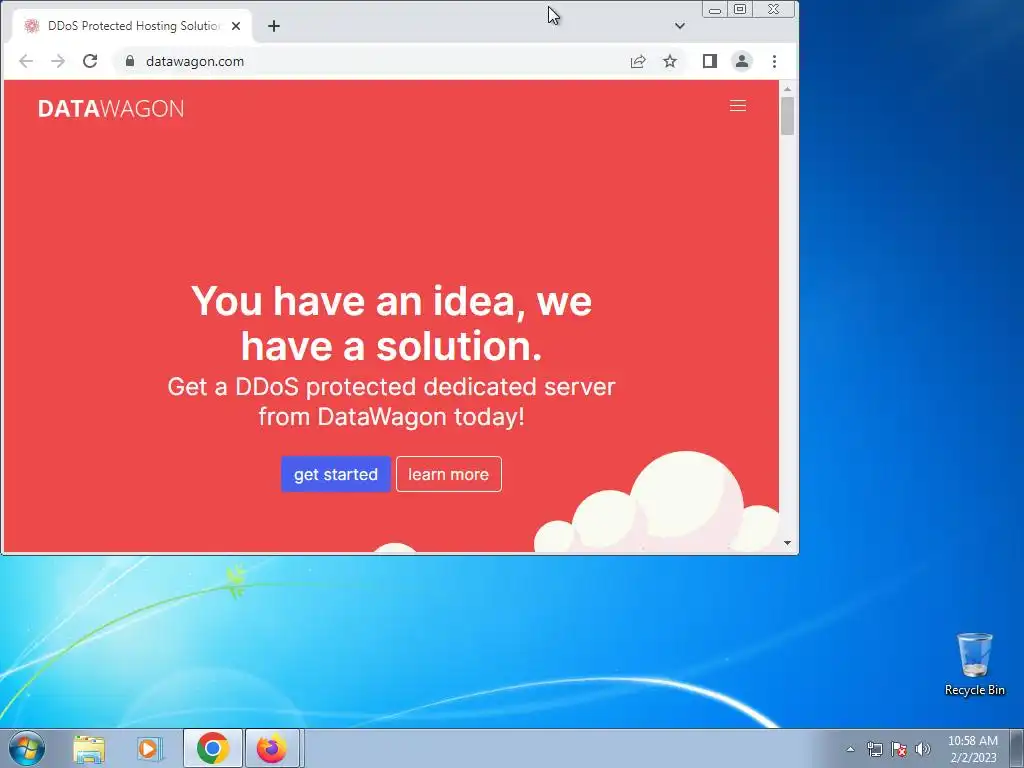Go forward in browser history

[x=58, y=61]
